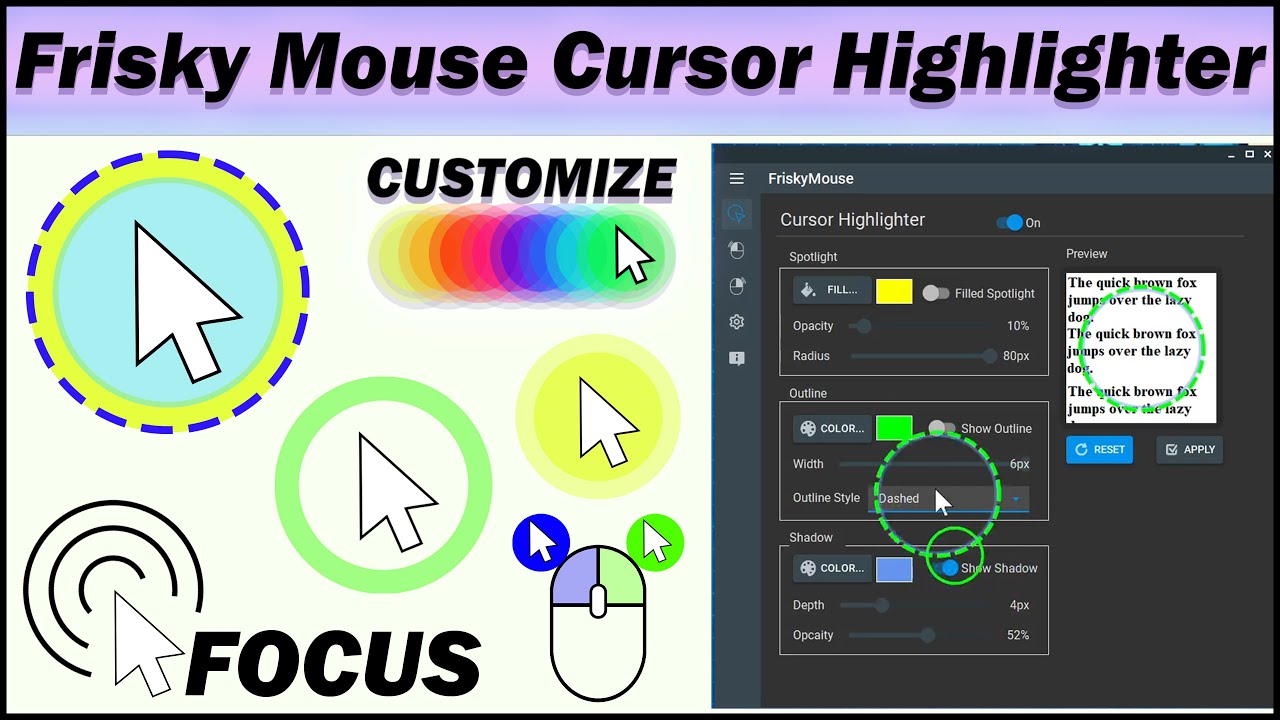The height and width of the screenshot is (720, 1280).
Task: Disable the Show Shadow switch
Action: [x=944, y=568]
